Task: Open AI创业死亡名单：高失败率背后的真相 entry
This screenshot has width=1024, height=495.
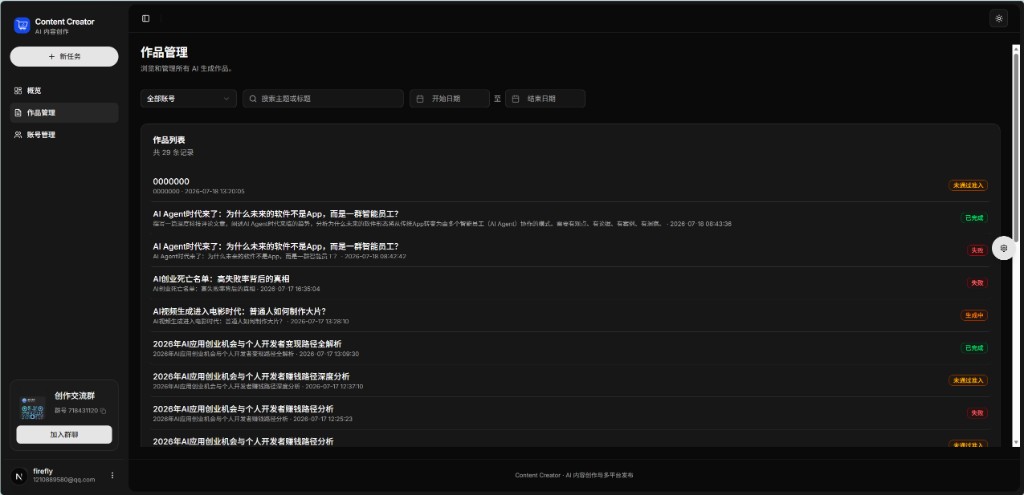Action: 570,283
